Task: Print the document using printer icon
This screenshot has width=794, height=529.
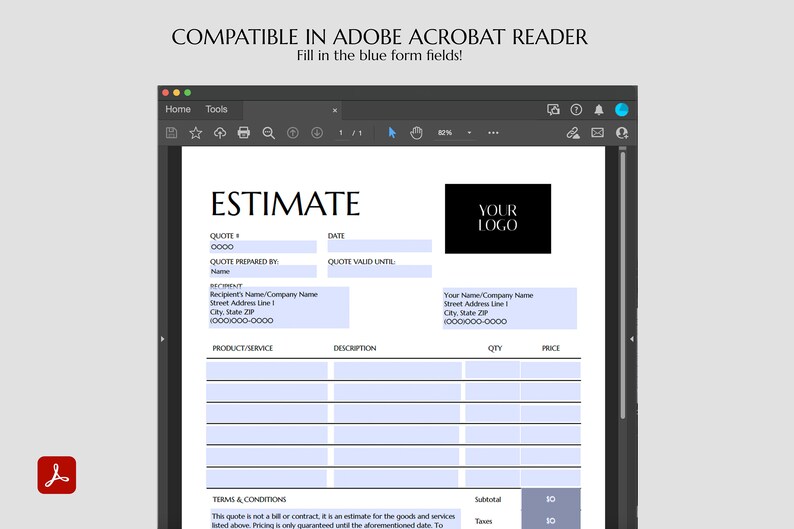Action: 244,133
